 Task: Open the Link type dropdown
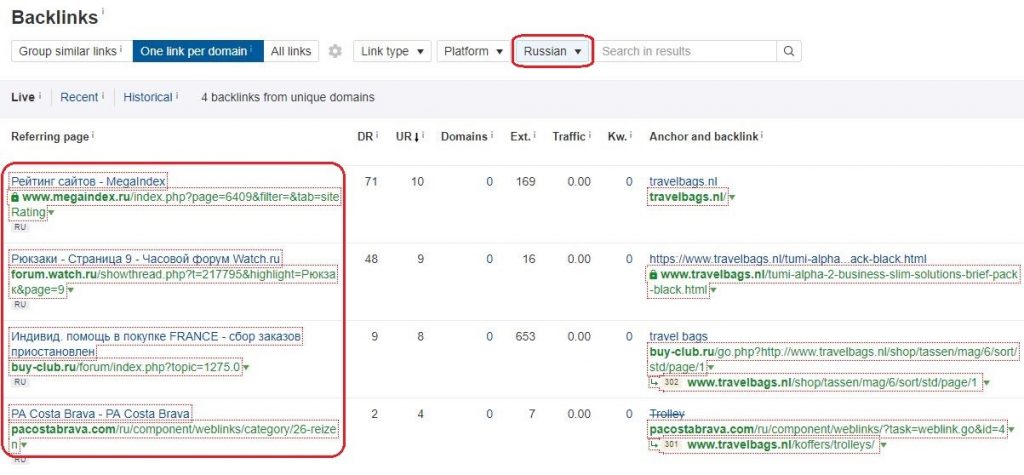(392, 51)
